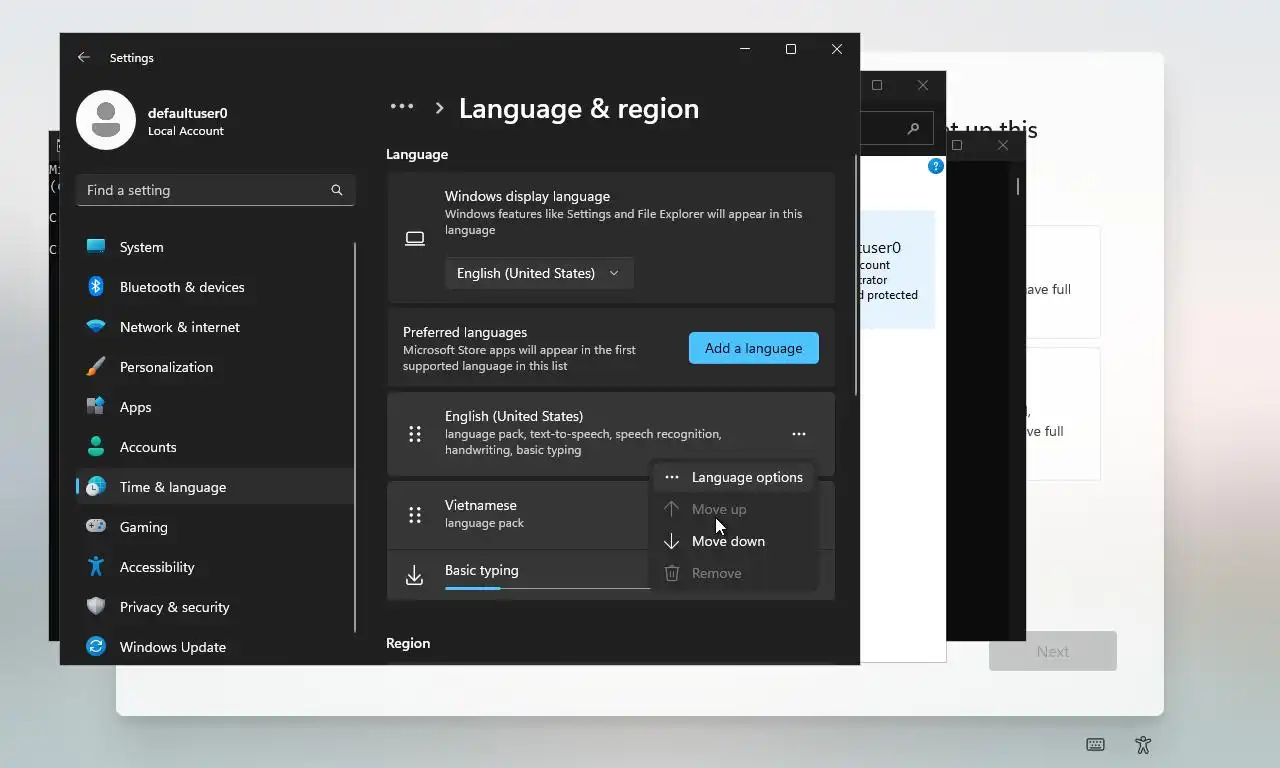The width and height of the screenshot is (1280, 768).
Task: Click the Basic typing download progress bar
Action: (x=548, y=588)
